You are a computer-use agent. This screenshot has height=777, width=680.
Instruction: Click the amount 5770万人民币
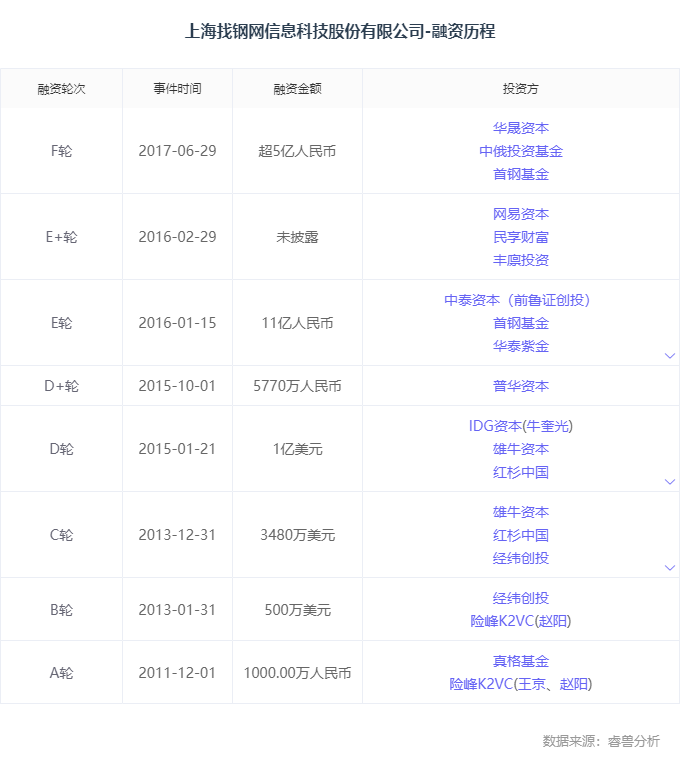(x=297, y=386)
